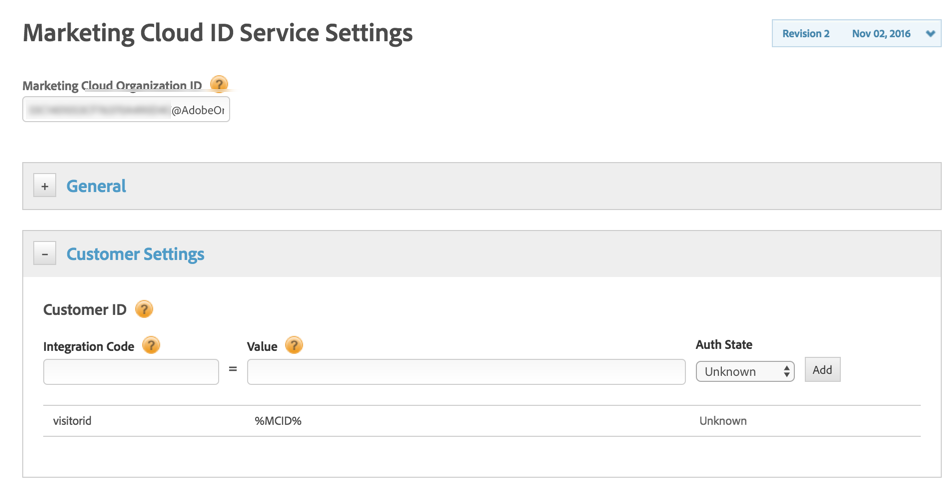The width and height of the screenshot is (947, 484).
Task: Click the Unknown auth state of visitorid
Action: pos(722,421)
